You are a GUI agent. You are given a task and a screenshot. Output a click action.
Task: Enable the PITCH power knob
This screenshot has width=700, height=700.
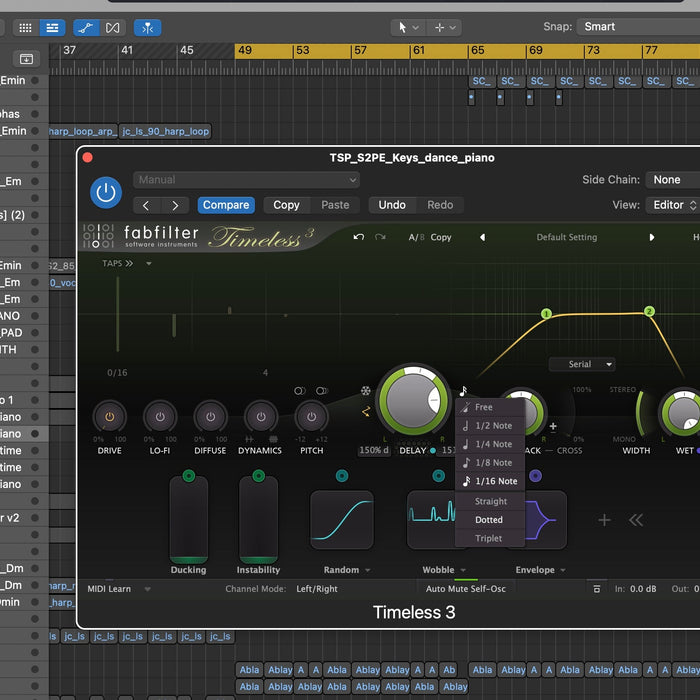coord(311,417)
